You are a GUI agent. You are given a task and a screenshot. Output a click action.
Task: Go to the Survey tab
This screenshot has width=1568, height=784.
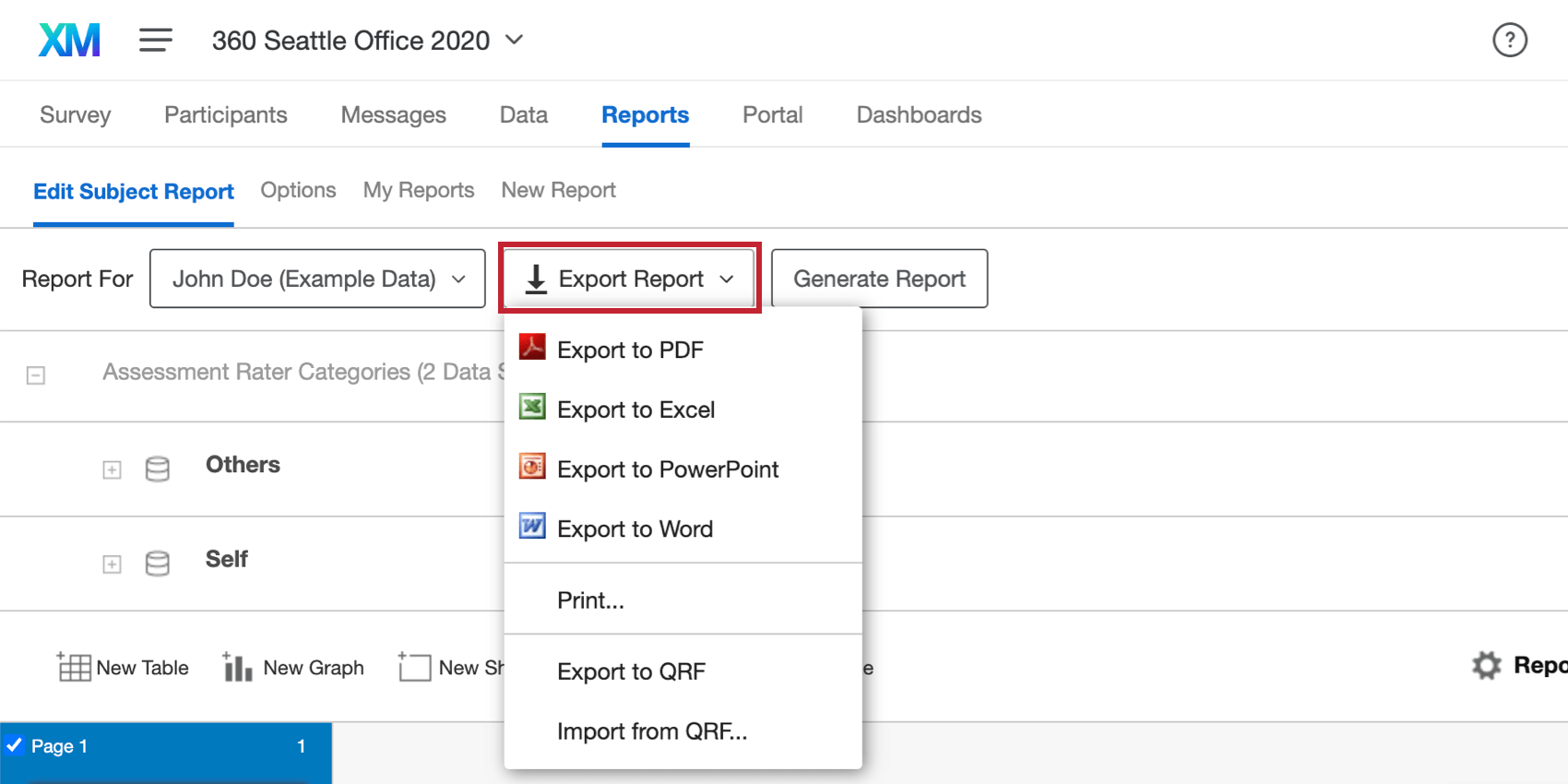tap(75, 114)
